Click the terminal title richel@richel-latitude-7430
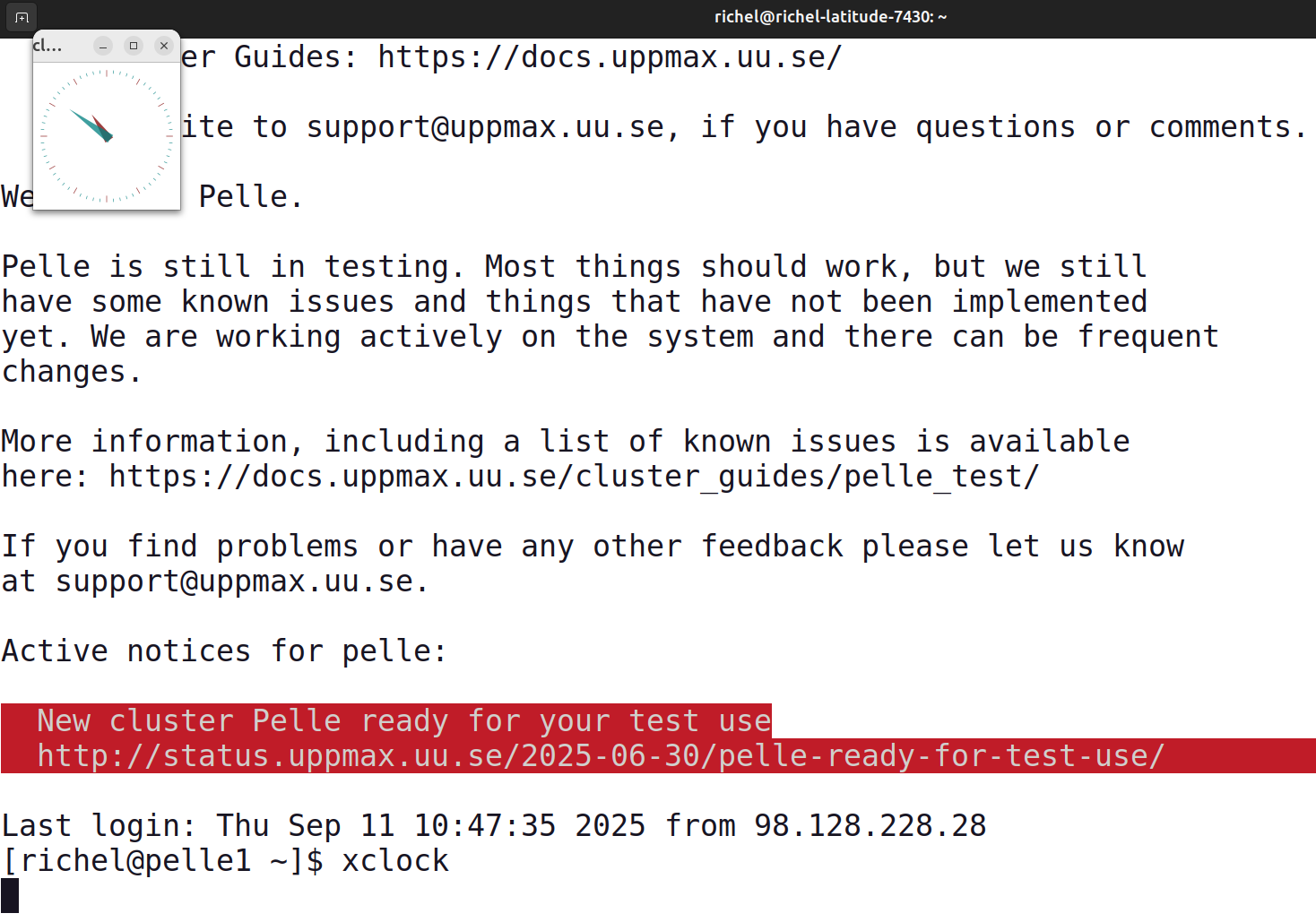The image size is (1316, 922). tap(830, 17)
